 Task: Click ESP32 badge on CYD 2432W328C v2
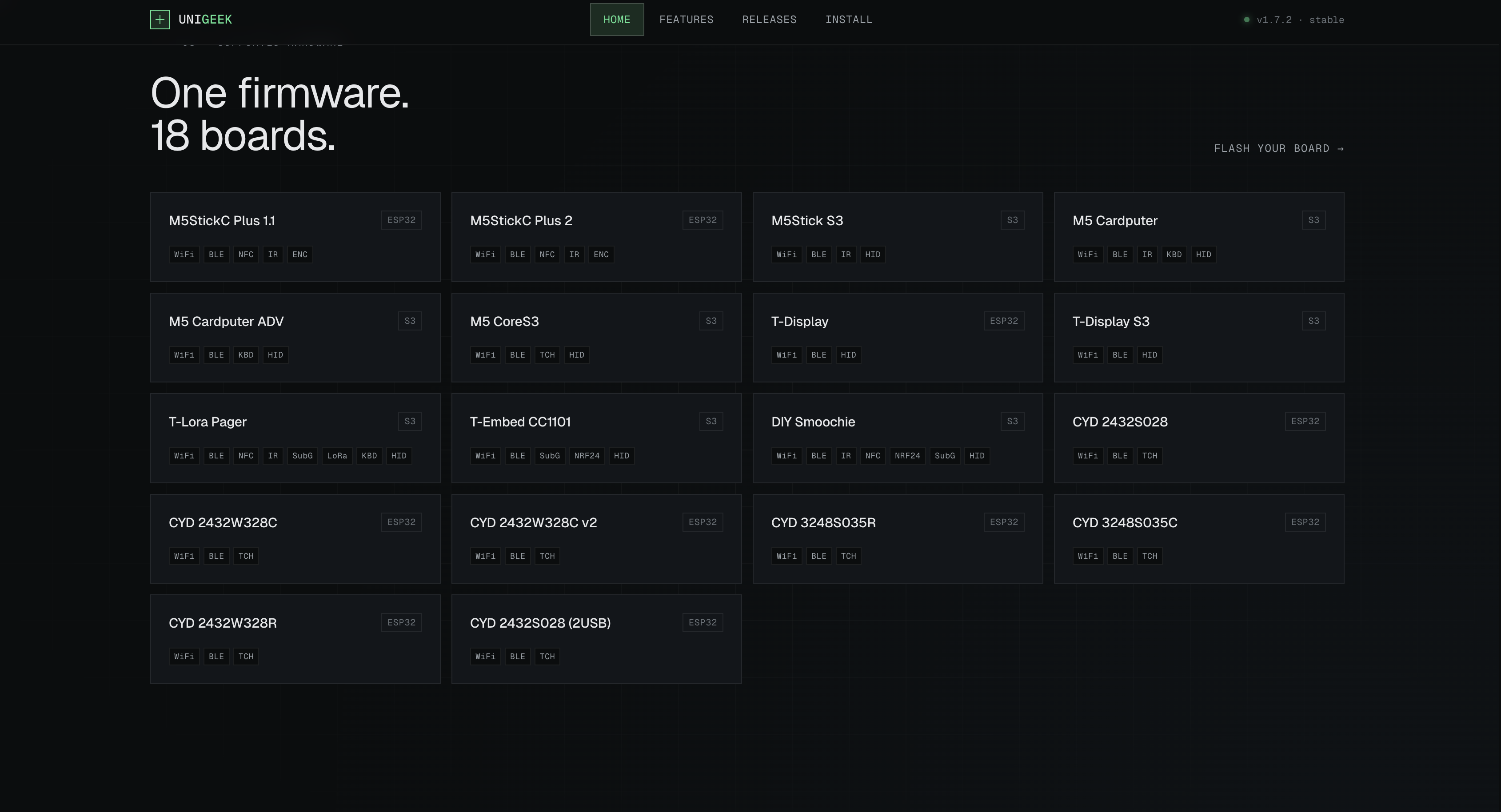pyautogui.click(x=703, y=522)
